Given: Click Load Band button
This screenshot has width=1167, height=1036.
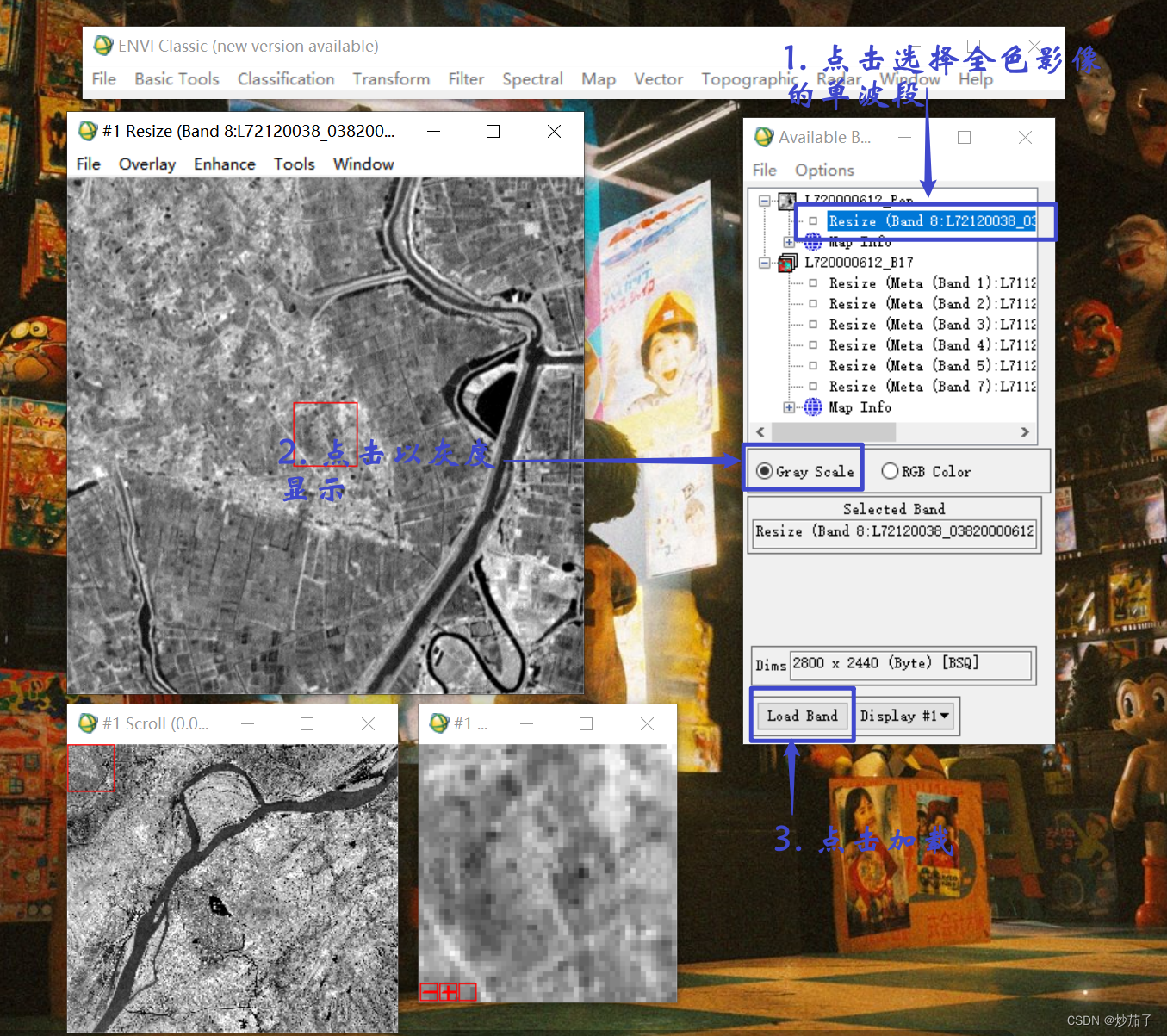Looking at the screenshot, I should click(802, 716).
